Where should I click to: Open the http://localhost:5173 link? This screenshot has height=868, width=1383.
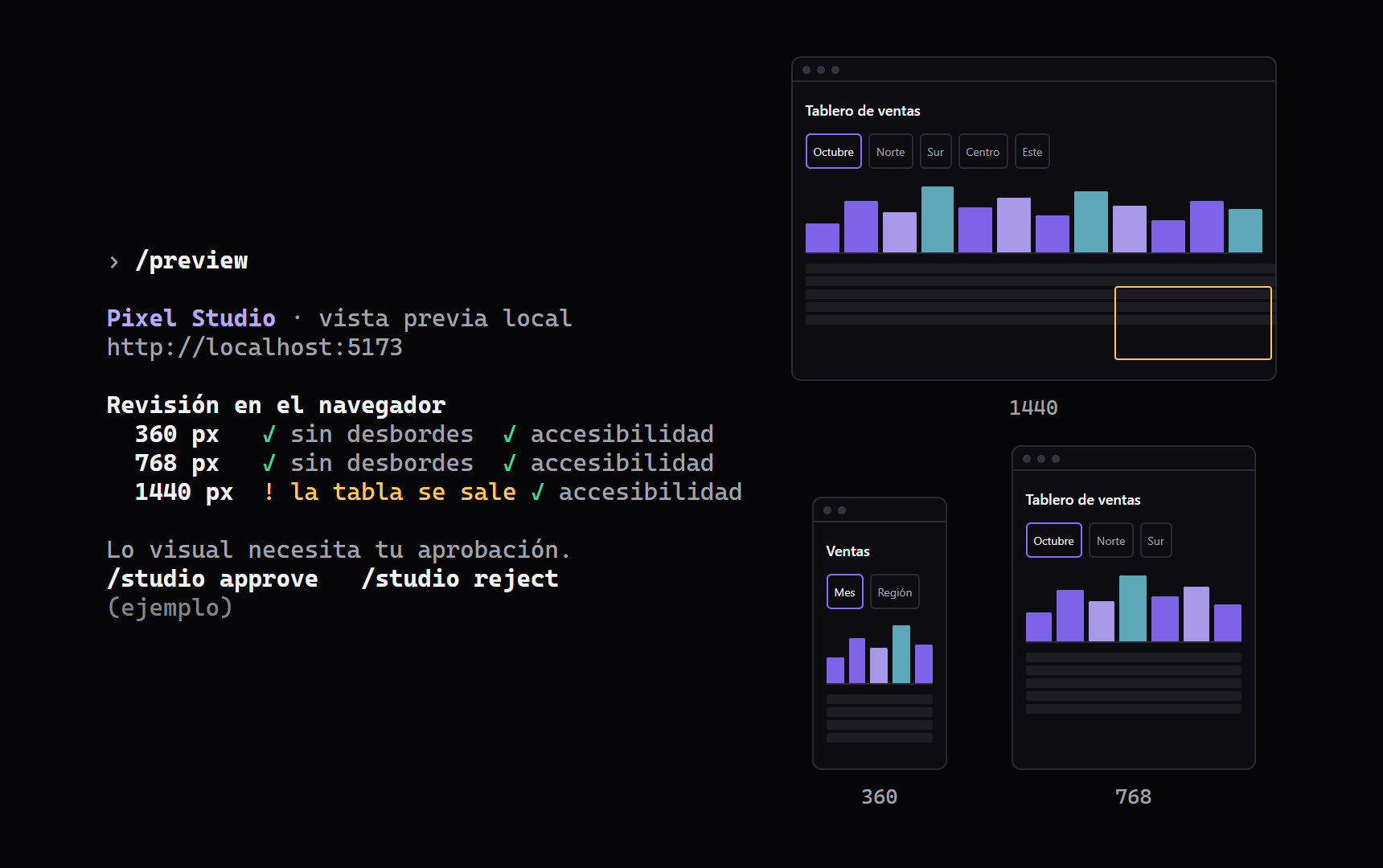[255, 347]
